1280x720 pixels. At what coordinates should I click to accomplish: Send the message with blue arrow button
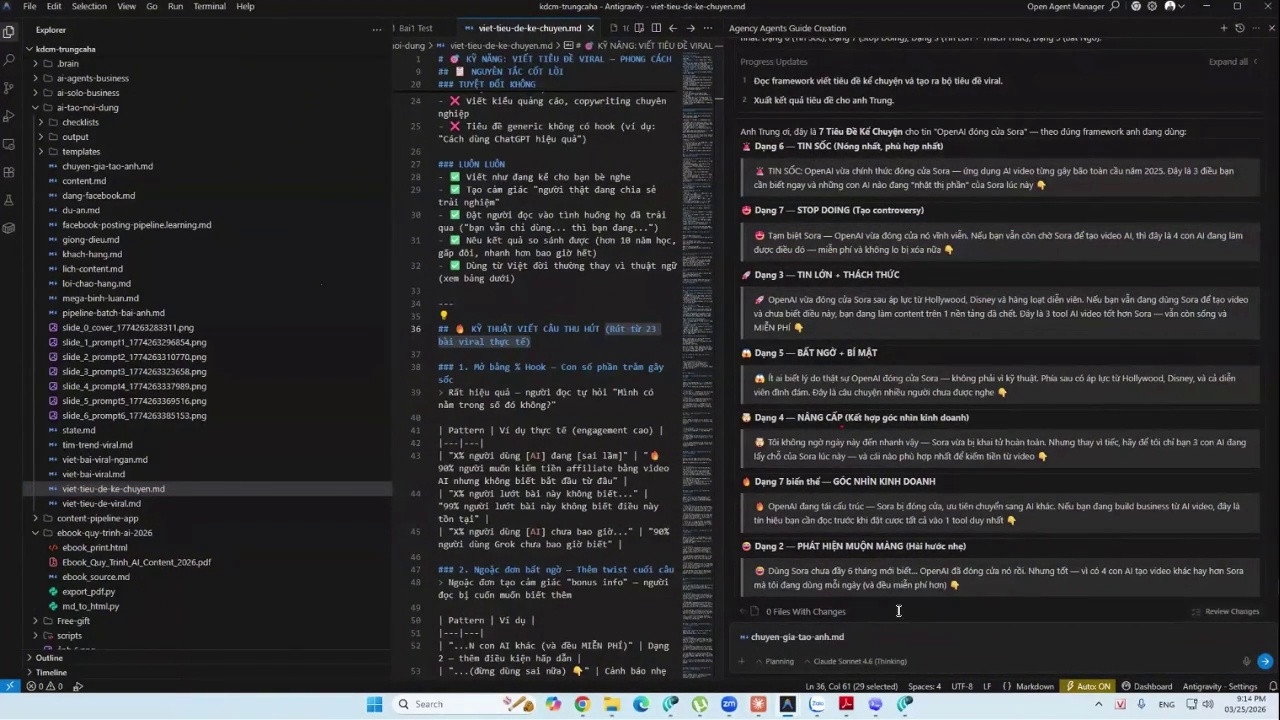(1265, 661)
